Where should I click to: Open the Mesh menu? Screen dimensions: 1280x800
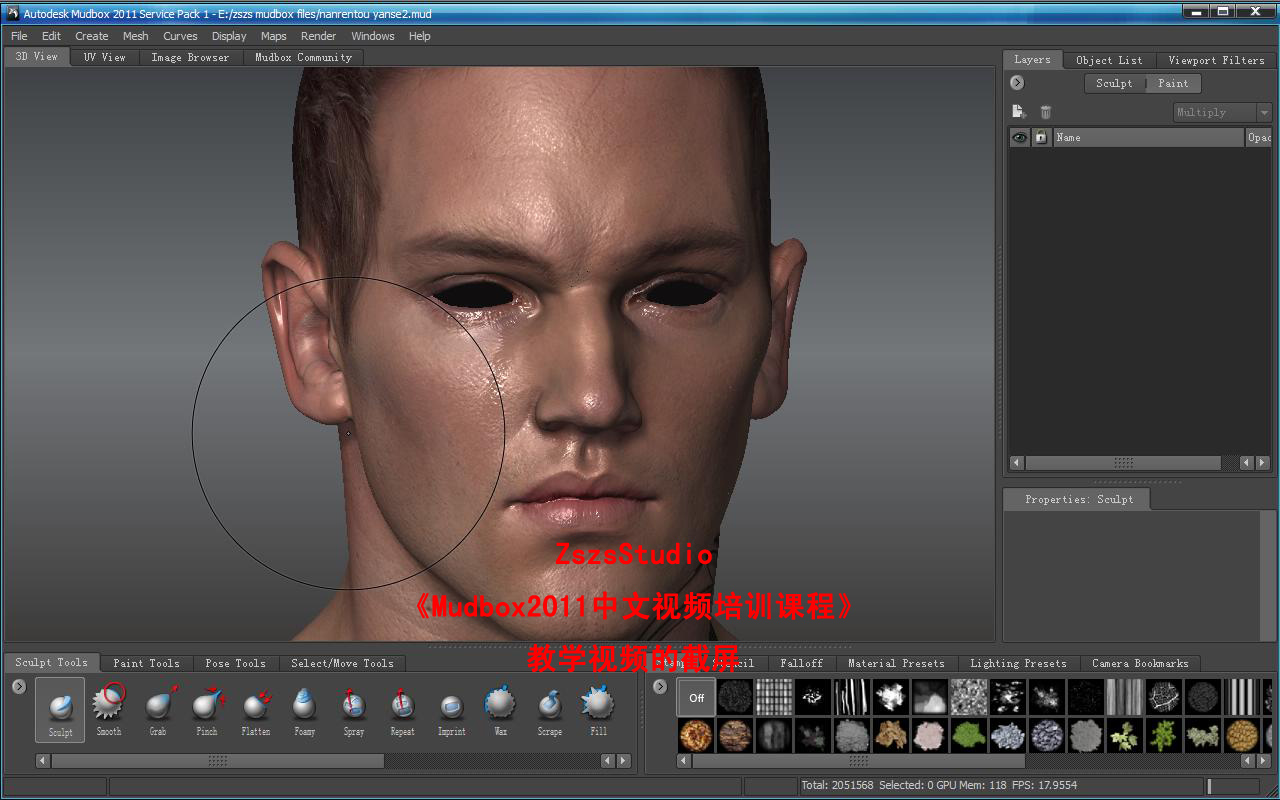[136, 36]
